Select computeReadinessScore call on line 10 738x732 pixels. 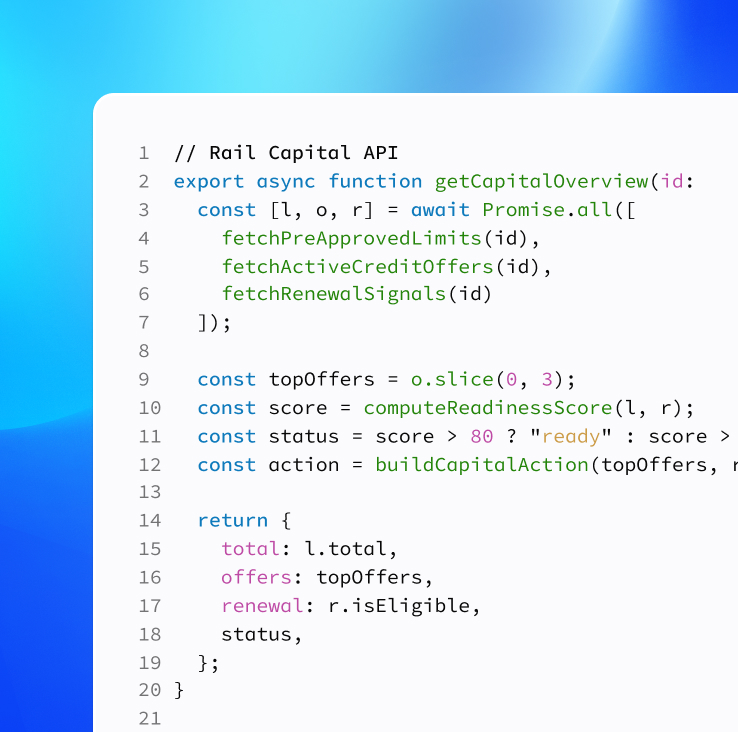488,408
